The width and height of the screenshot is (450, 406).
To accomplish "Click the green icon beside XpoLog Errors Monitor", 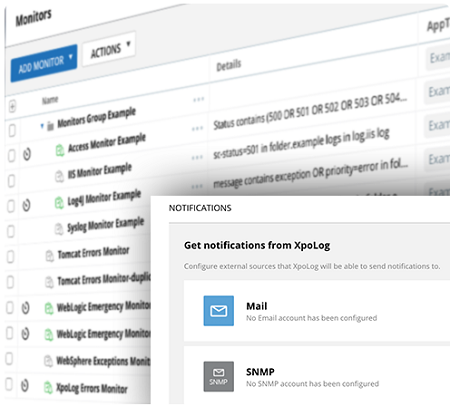I will [48, 388].
